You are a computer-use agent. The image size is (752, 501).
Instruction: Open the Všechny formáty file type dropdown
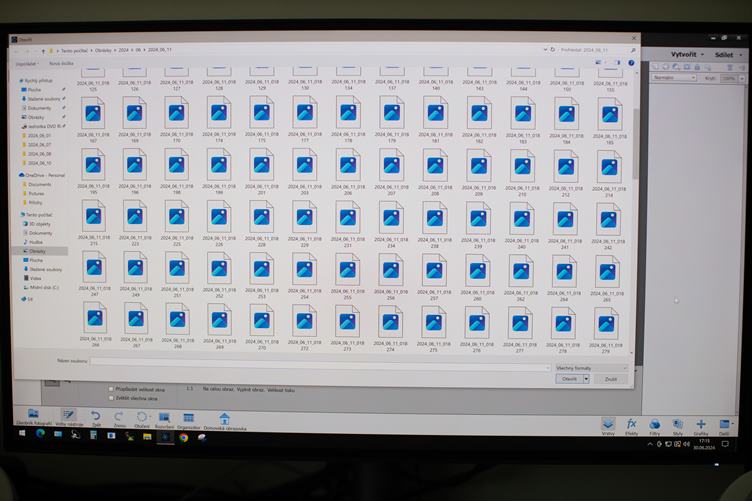coord(591,368)
